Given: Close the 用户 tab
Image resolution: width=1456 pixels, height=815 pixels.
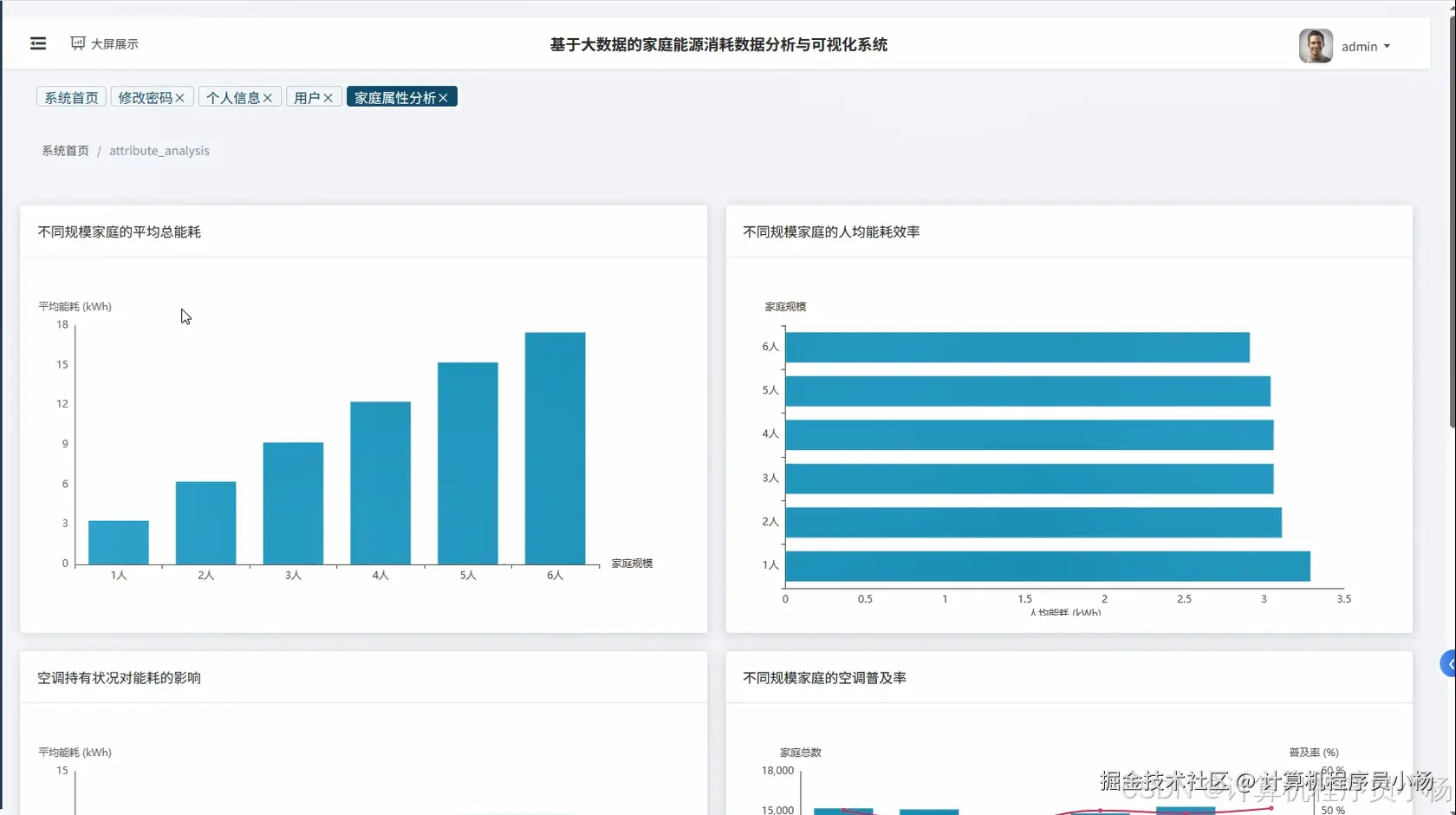Looking at the screenshot, I should [x=328, y=98].
